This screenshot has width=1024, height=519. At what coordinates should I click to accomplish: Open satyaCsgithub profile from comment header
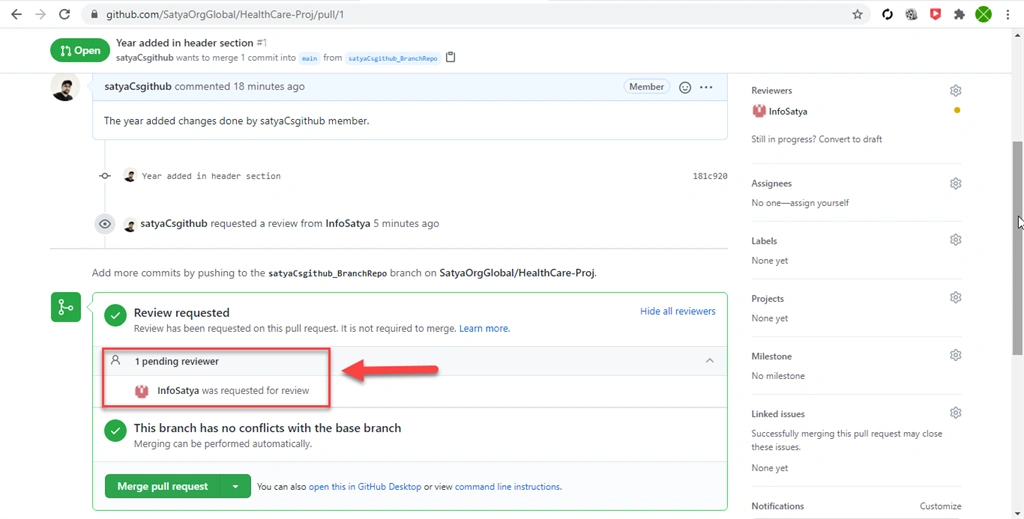138,86
